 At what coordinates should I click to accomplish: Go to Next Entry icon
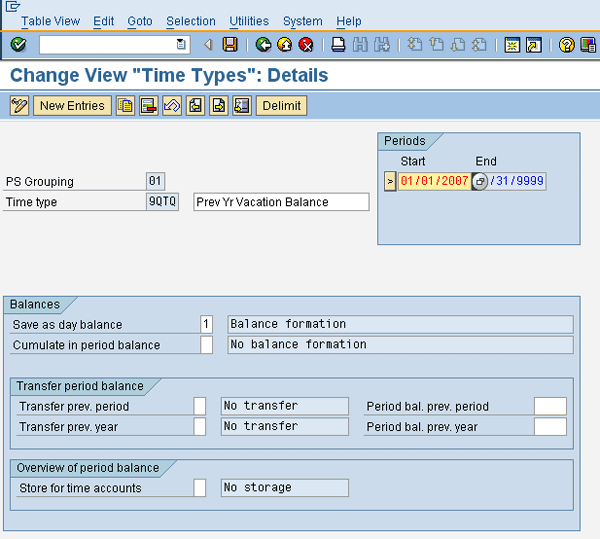219,106
